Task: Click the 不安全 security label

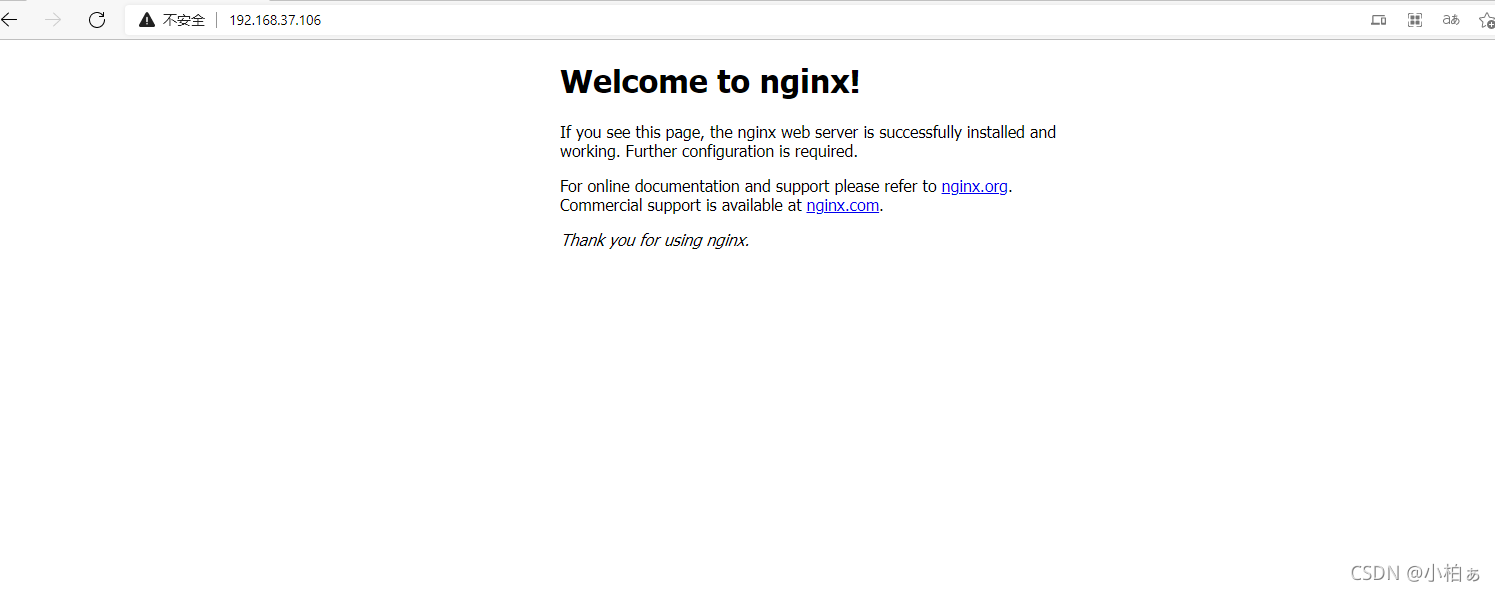Action: (184, 20)
